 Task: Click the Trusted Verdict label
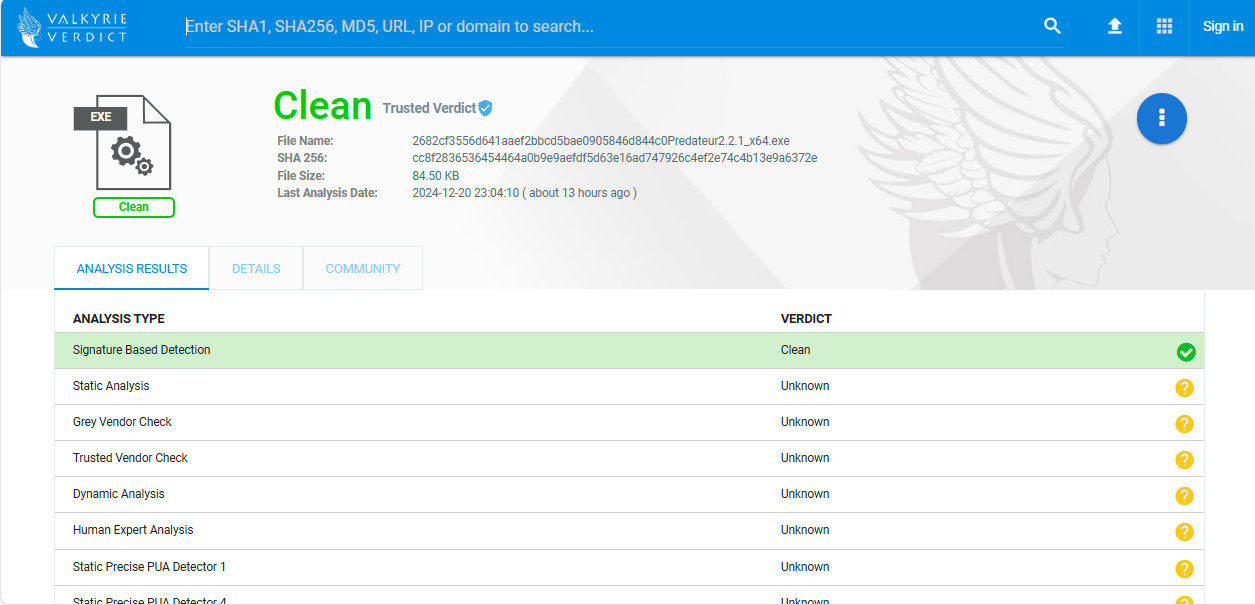429,108
